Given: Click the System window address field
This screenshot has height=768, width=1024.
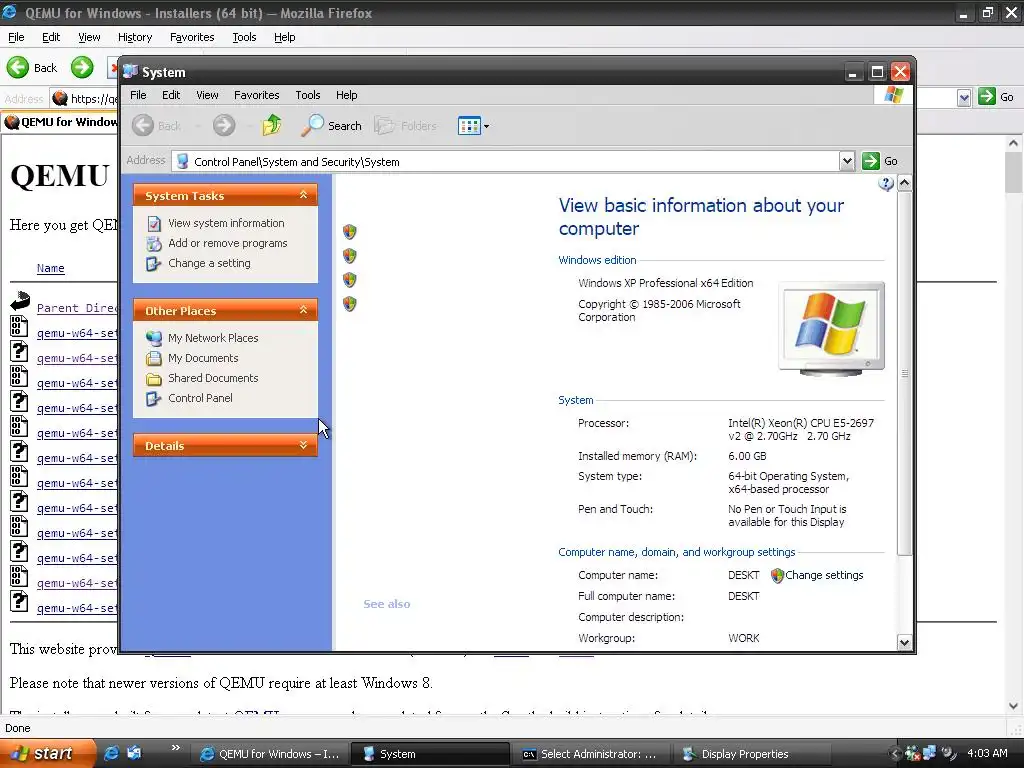Looking at the screenshot, I should [x=513, y=161].
